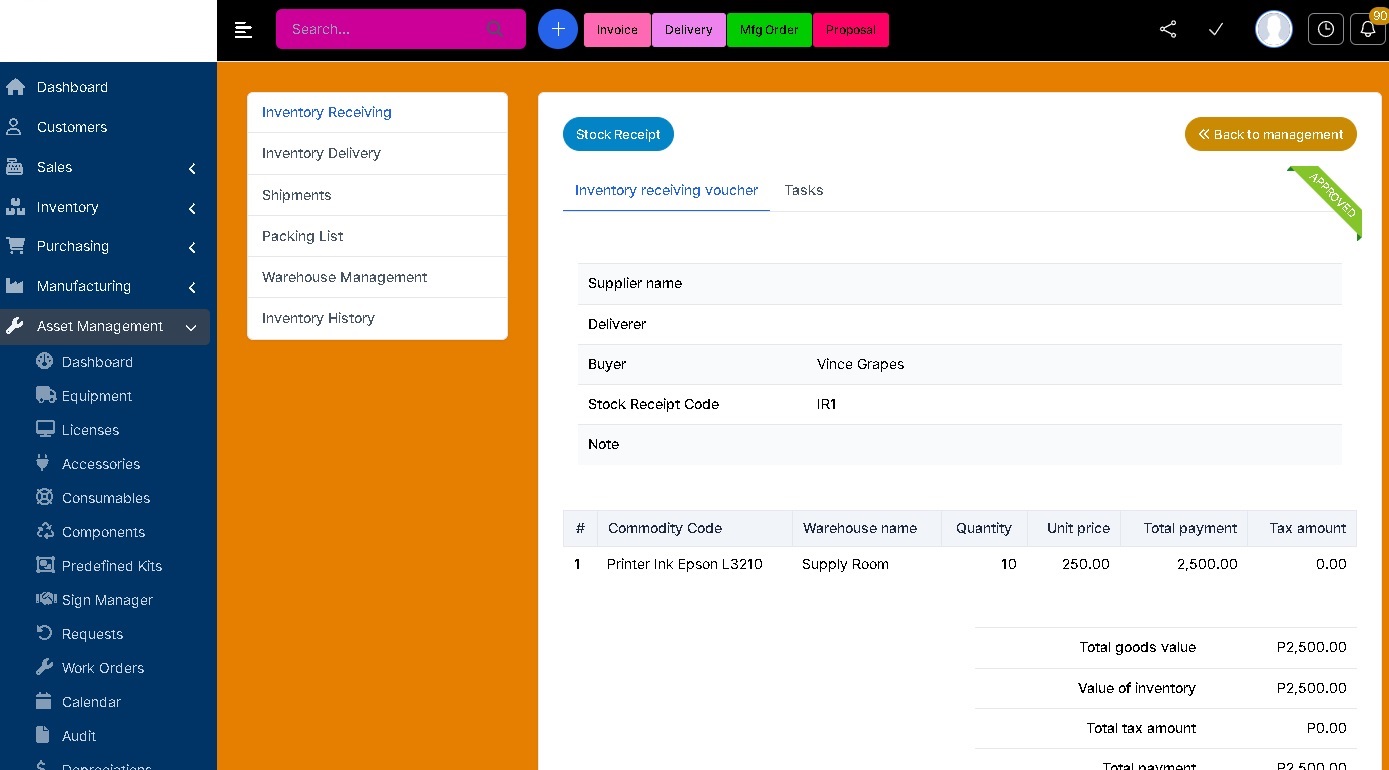Open Warehouse Management in the submenu

tap(345, 277)
